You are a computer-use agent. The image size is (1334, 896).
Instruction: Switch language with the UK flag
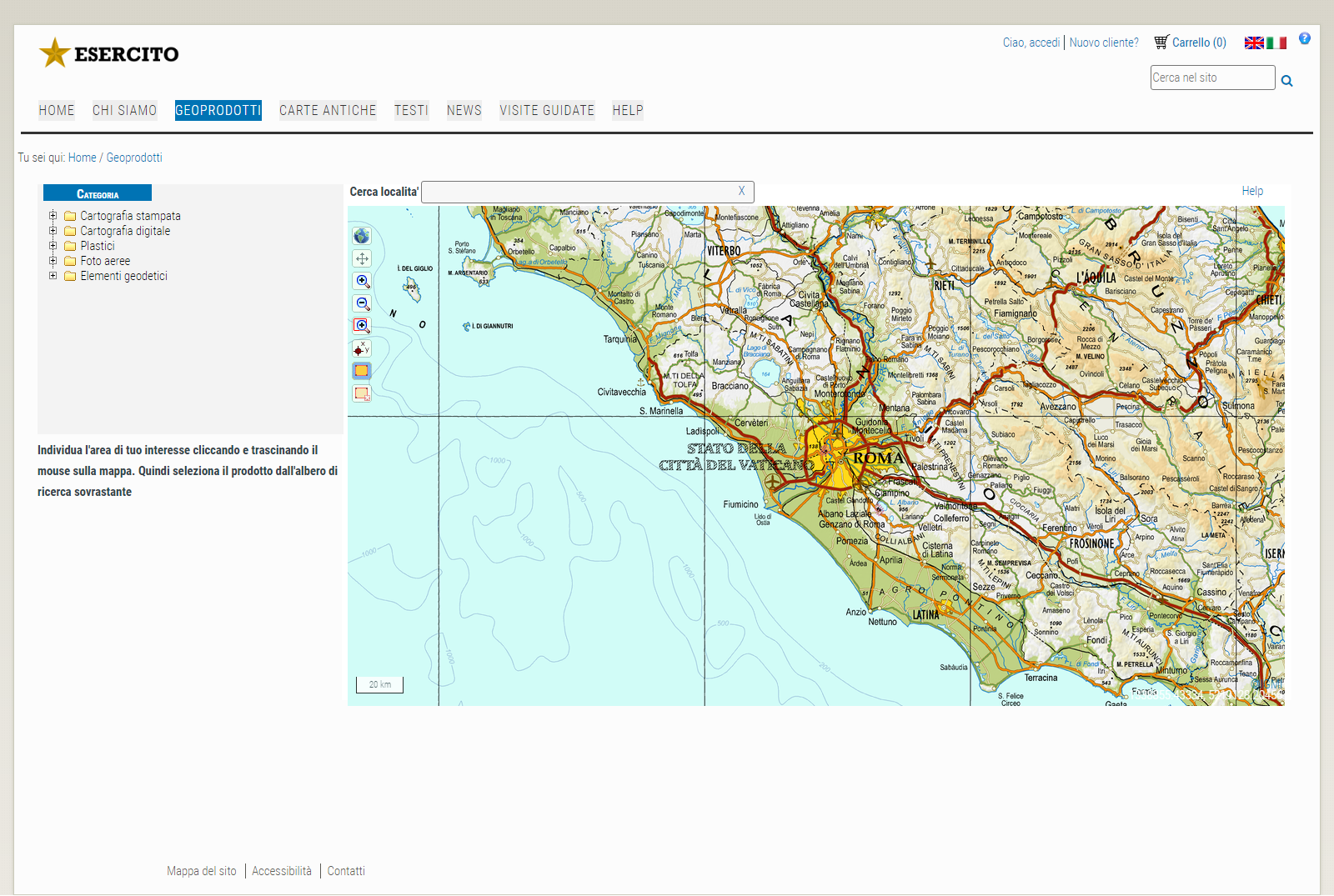[1254, 43]
